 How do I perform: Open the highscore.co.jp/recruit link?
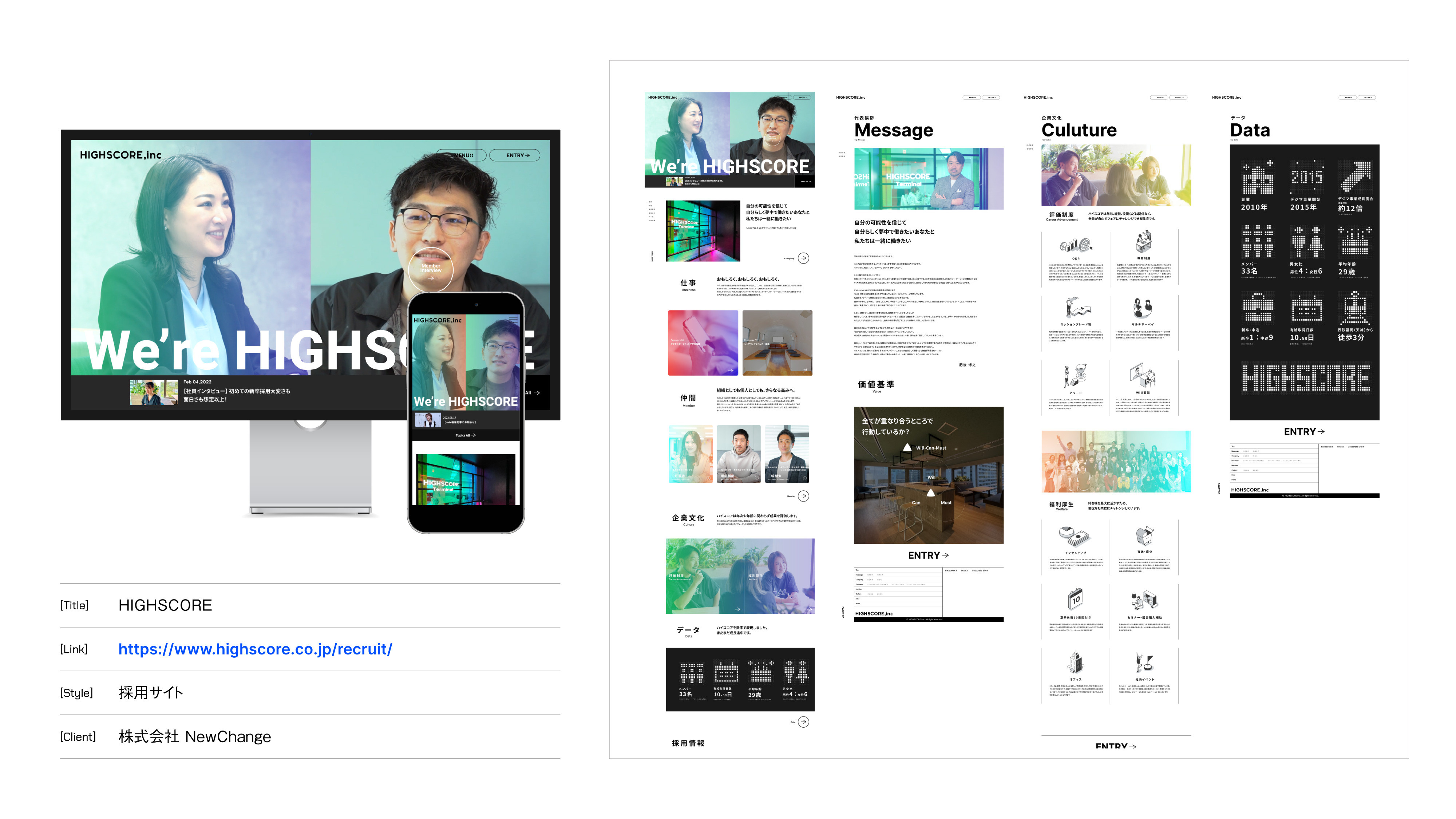click(x=255, y=649)
